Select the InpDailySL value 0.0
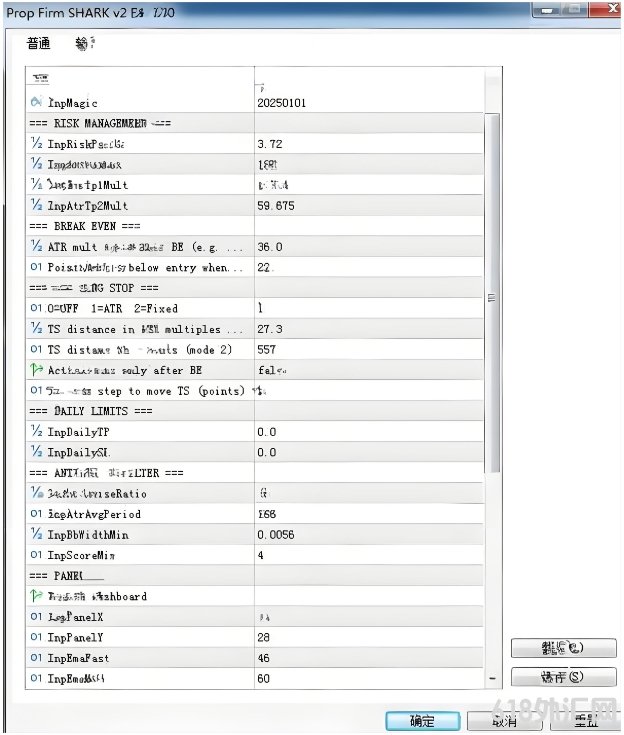The image size is (624, 735). (x=266, y=453)
